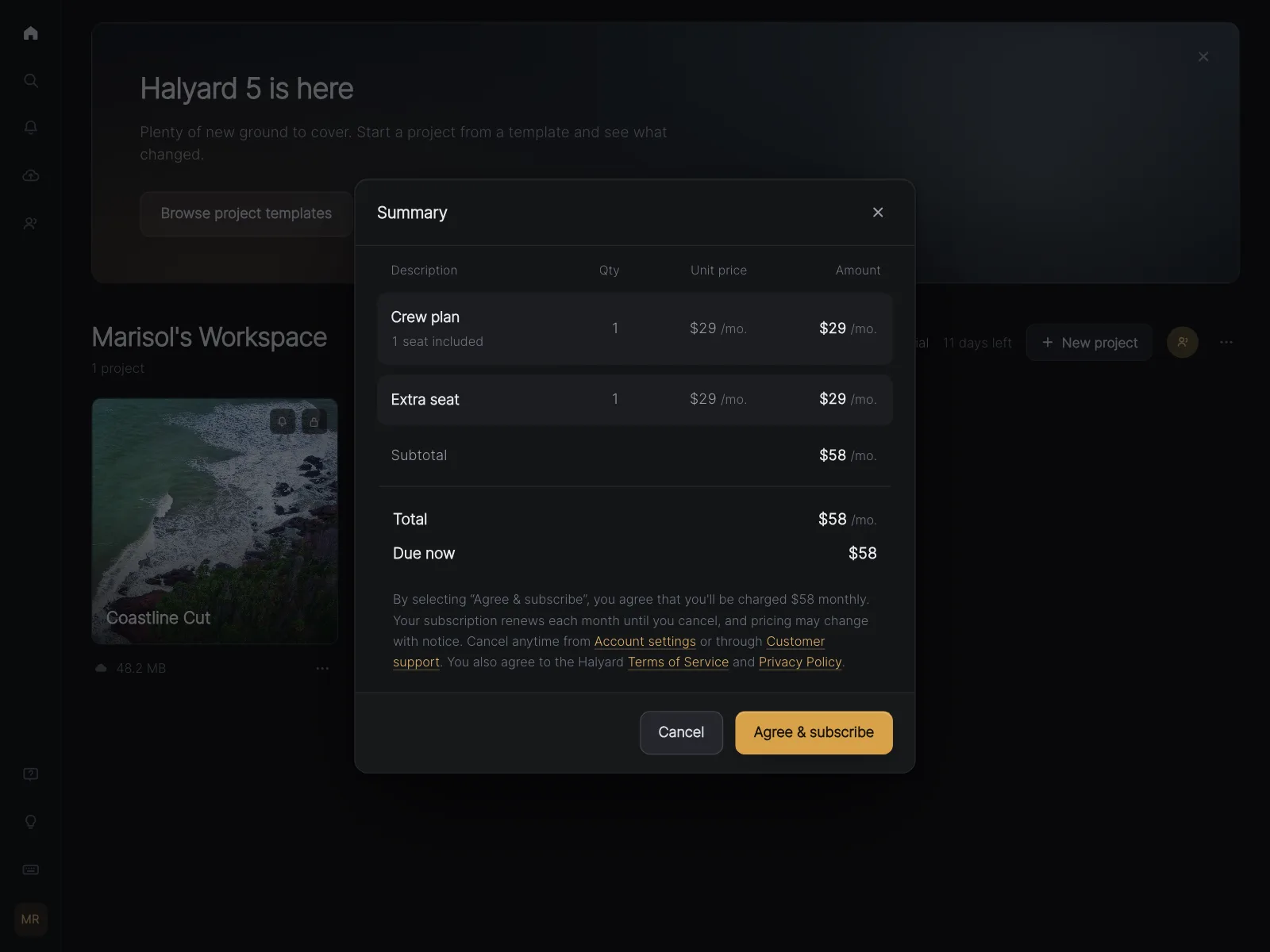Click the Crew plan amount $29 /mo.
Image resolution: width=1270 pixels, height=952 pixels.
(x=848, y=328)
